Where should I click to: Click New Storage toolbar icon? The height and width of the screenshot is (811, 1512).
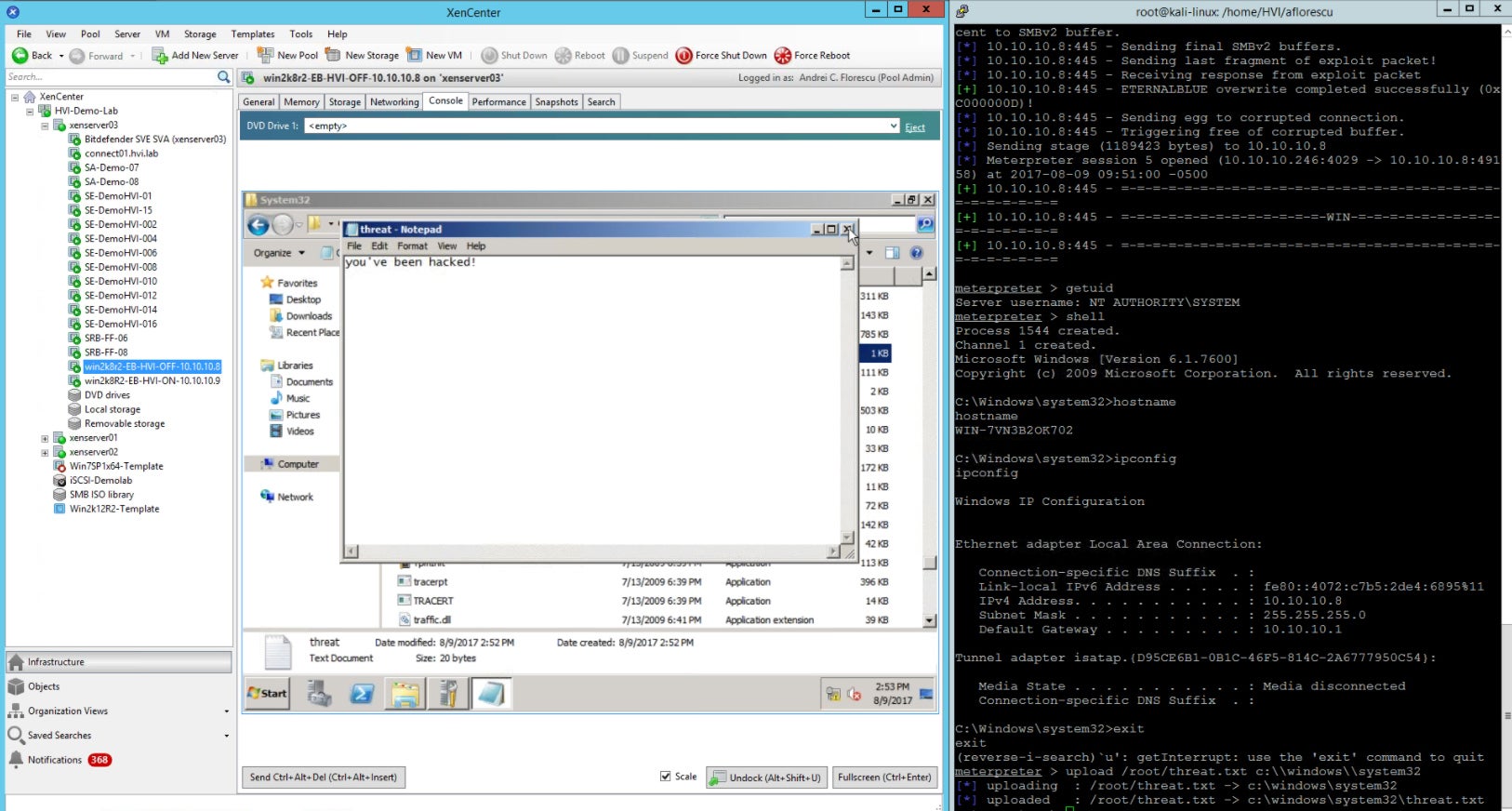coord(333,56)
